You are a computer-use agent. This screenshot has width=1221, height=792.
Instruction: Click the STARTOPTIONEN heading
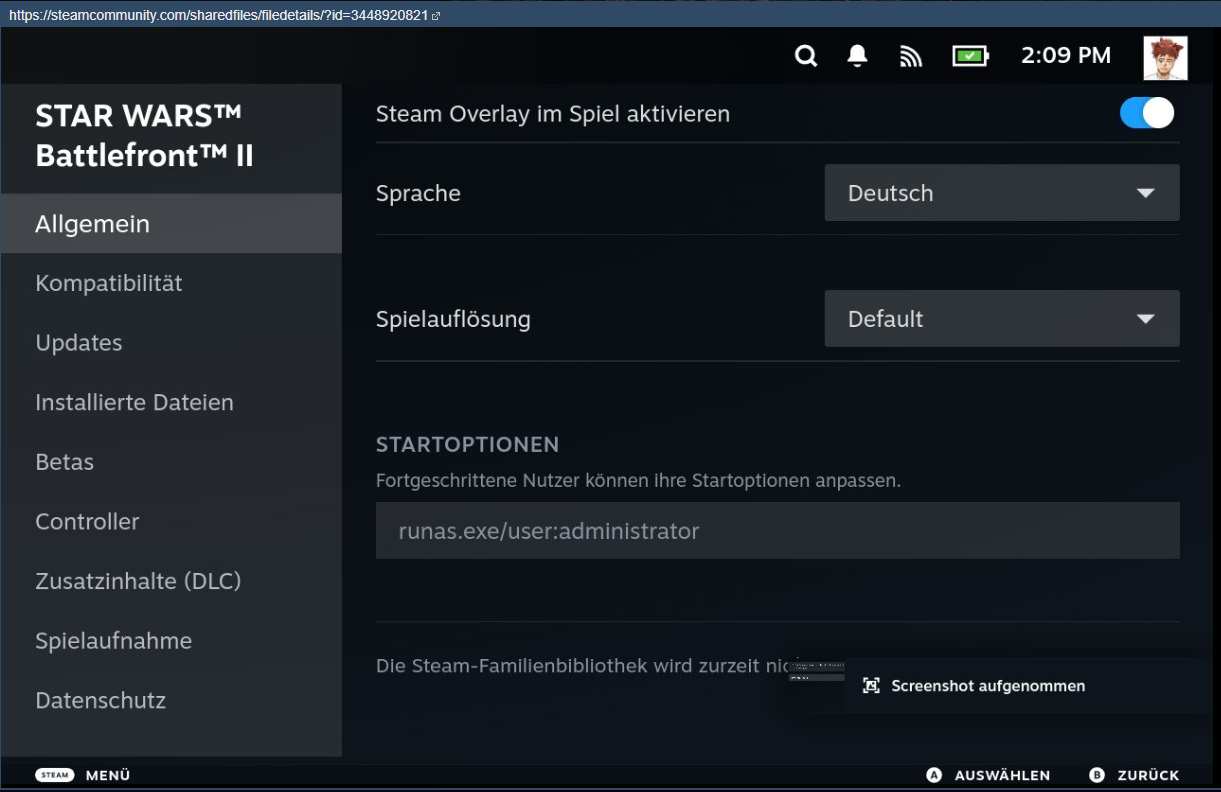pyautogui.click(x=467, y=444)
